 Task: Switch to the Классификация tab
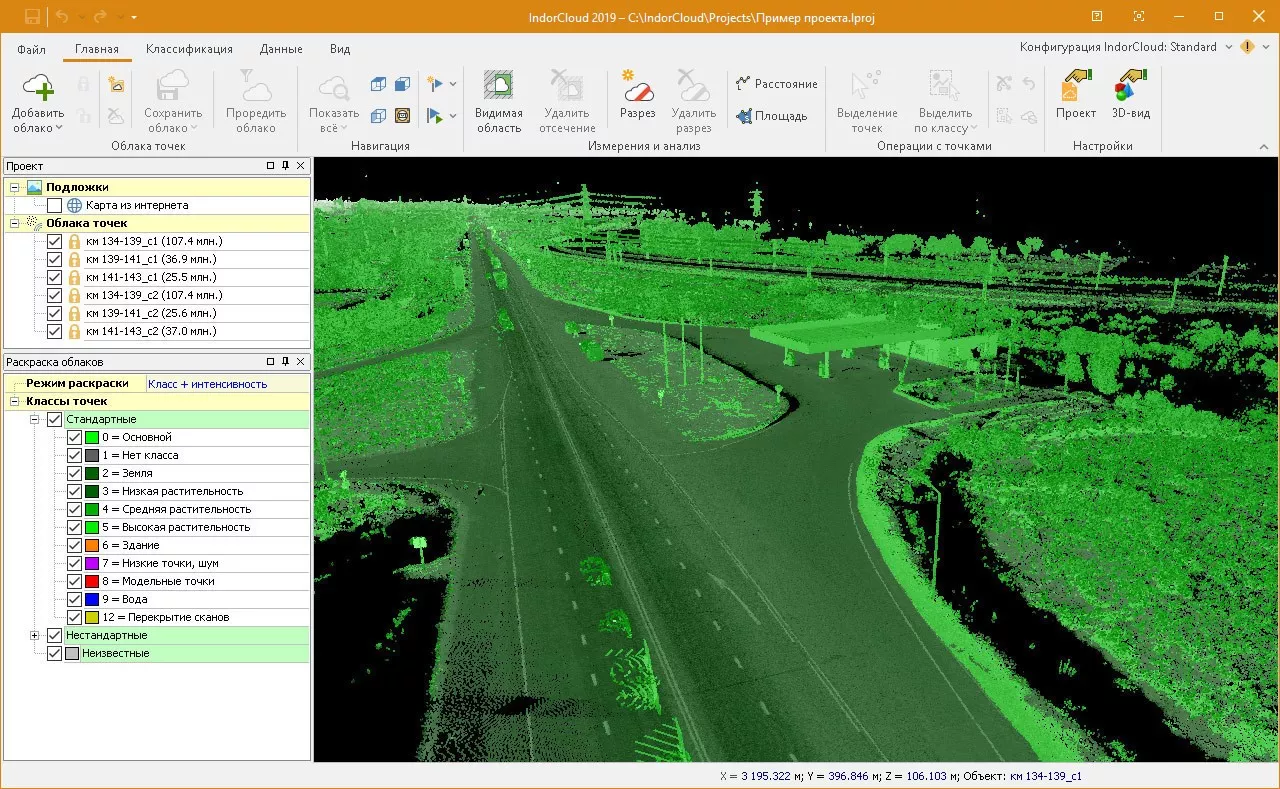pos(189,49)
